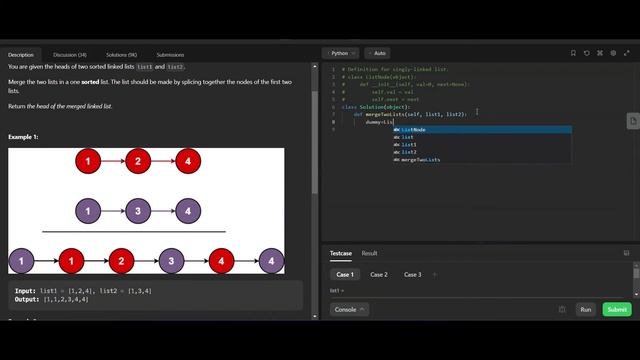Click line number 9 in editor gutter
The image size is (640, 360).
pos(333,129)
